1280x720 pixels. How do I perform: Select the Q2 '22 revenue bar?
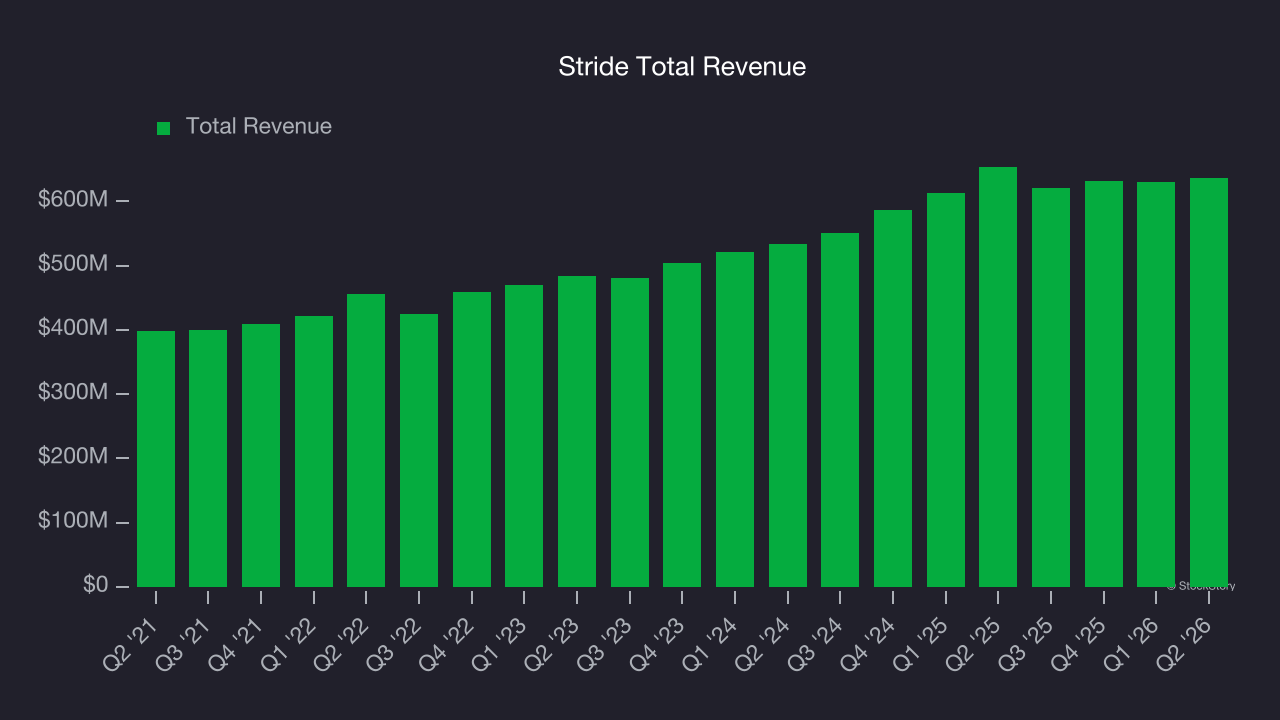click(x=366, y=440)
